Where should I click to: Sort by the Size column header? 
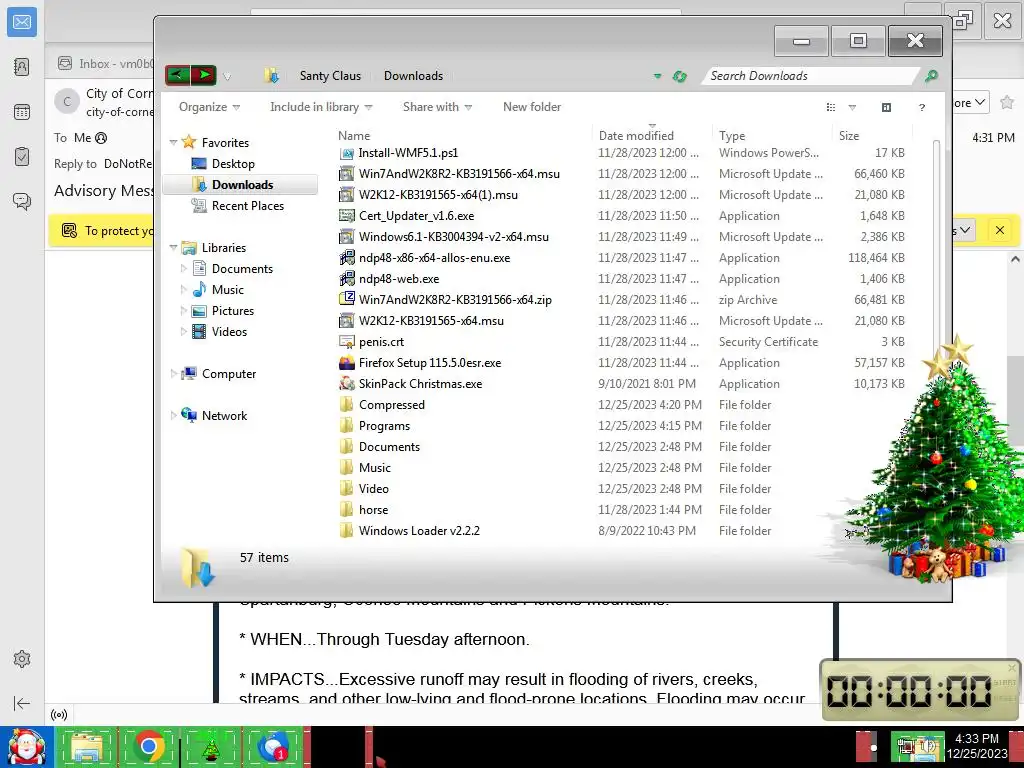click(x=848, y=136)
